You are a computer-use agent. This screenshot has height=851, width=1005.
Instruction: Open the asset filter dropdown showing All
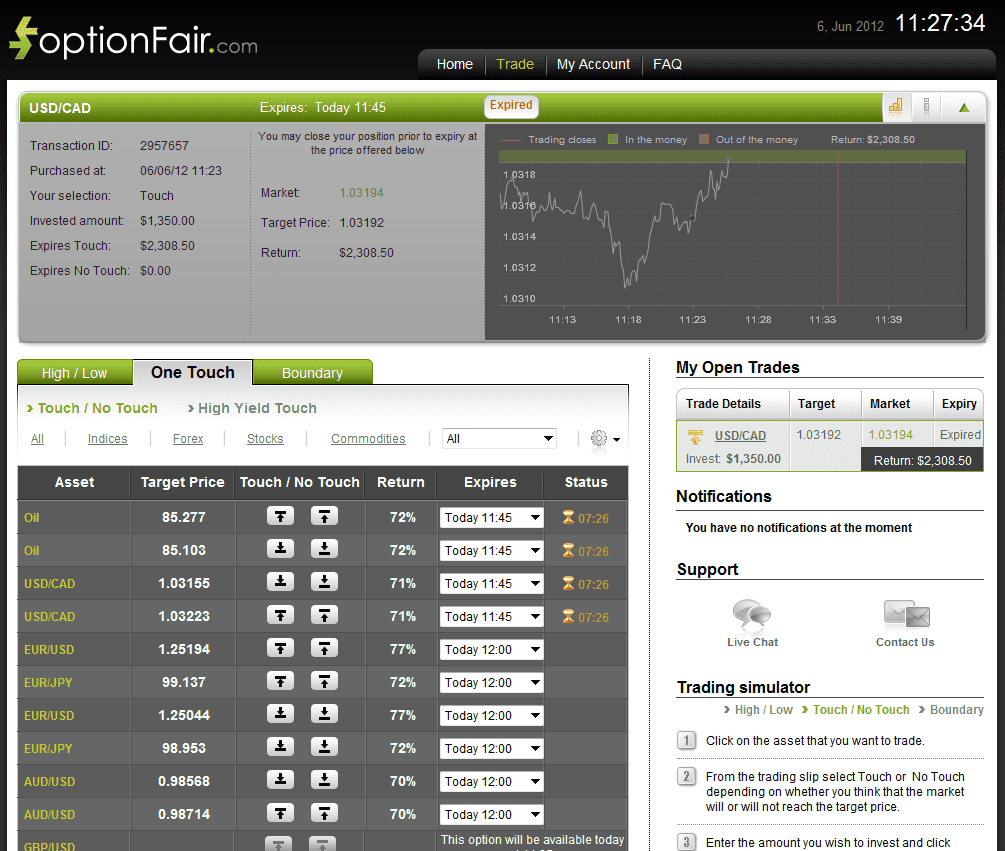tap(499, 438)
